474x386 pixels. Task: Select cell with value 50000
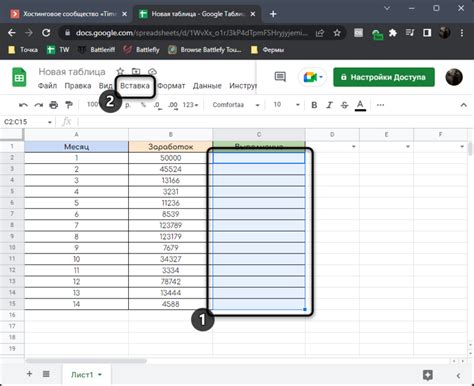click(x=170, y=158)
